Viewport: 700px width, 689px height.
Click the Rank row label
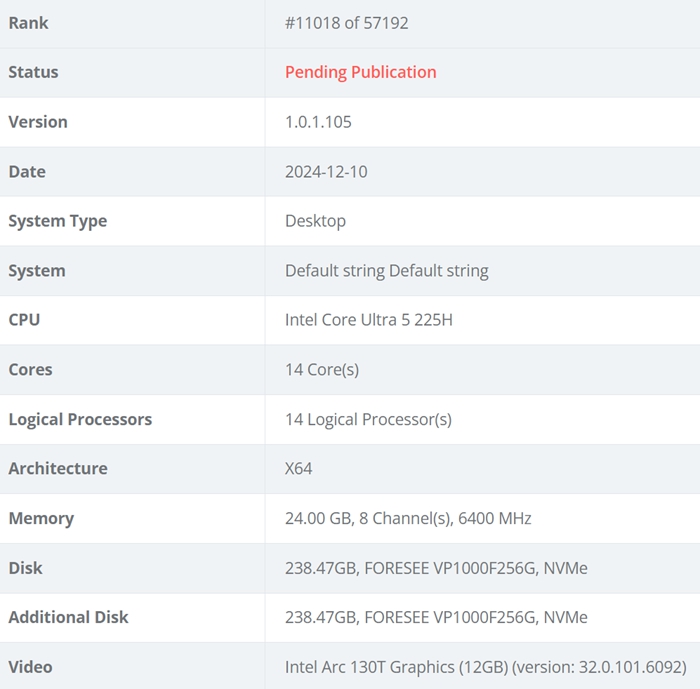[28, 23]
